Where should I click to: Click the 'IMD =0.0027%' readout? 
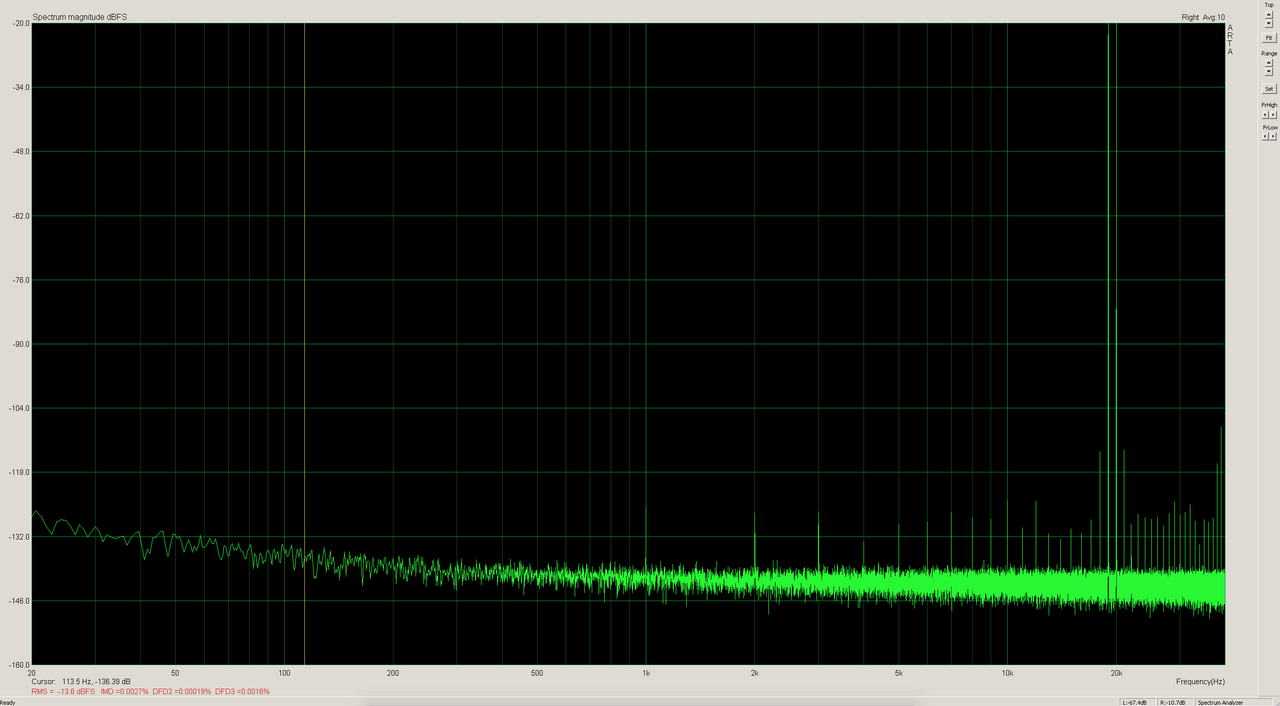[x=125, y=692]
